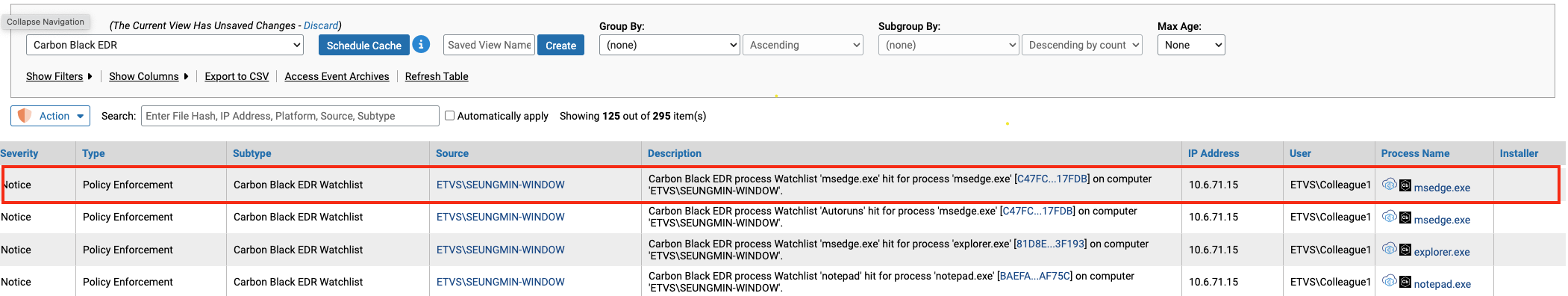The height and width of the screenshot is (296, 1568).
Task: Open the Group By (none) dropdown
Action: pyautogui.click(x=669, y=45)
